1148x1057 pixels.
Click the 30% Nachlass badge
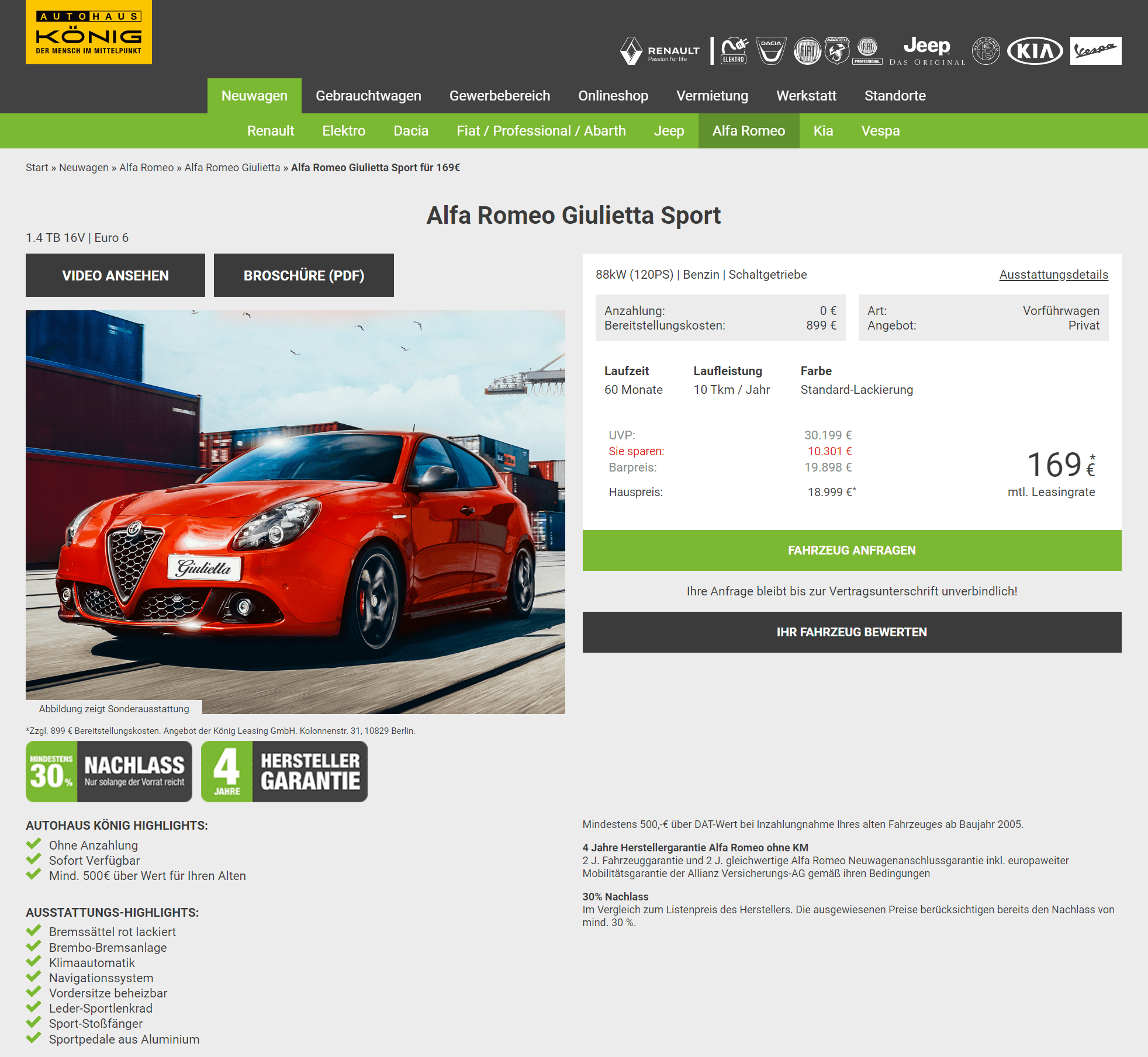(x=109, y=771)
